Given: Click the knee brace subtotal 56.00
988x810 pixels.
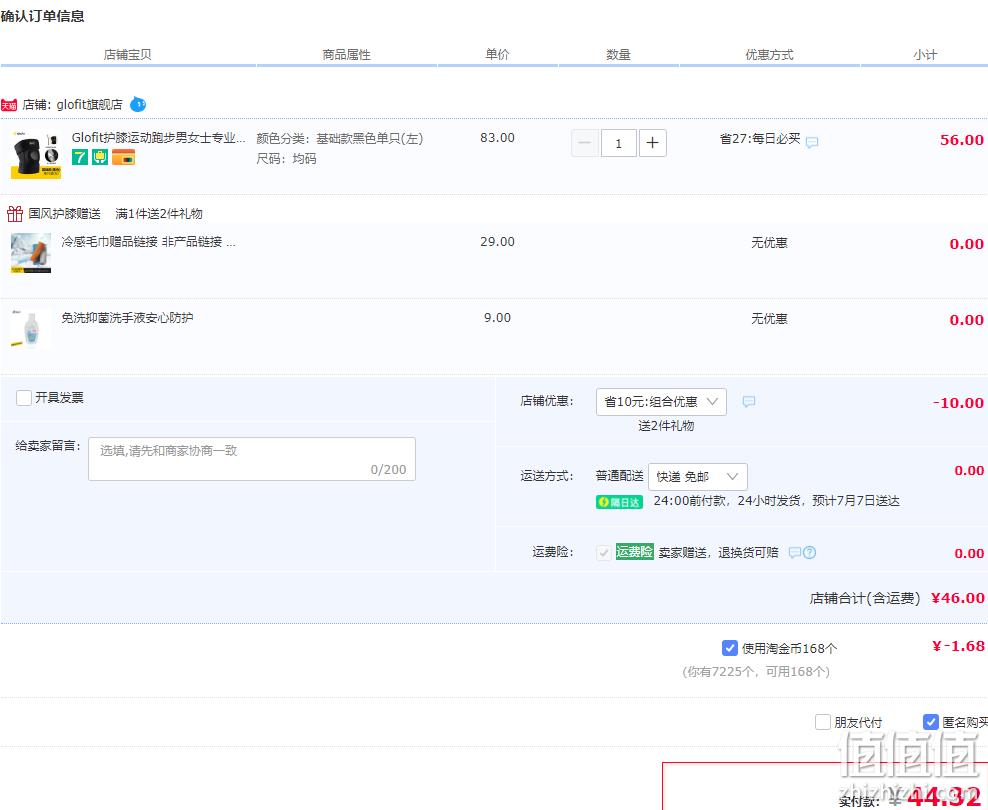Looking at the screenshot, I should [x=962, y=140].
